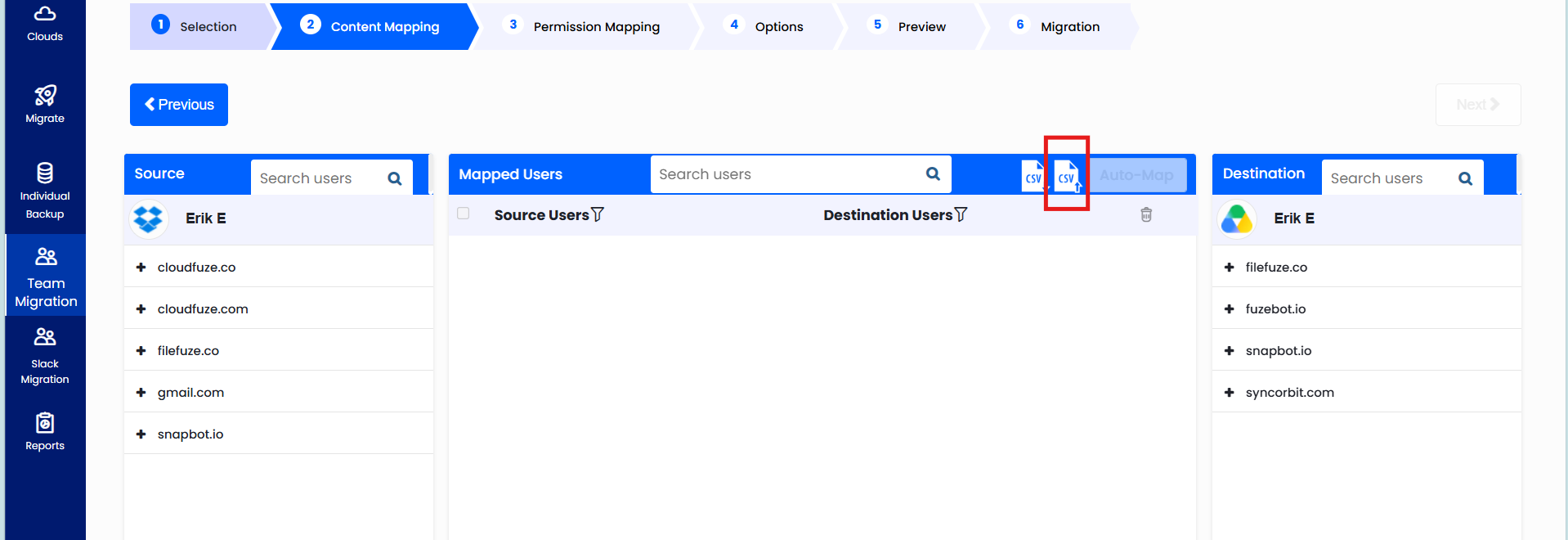
Task: Open the Migrate rocket section
Action: (x=45, y=104)
